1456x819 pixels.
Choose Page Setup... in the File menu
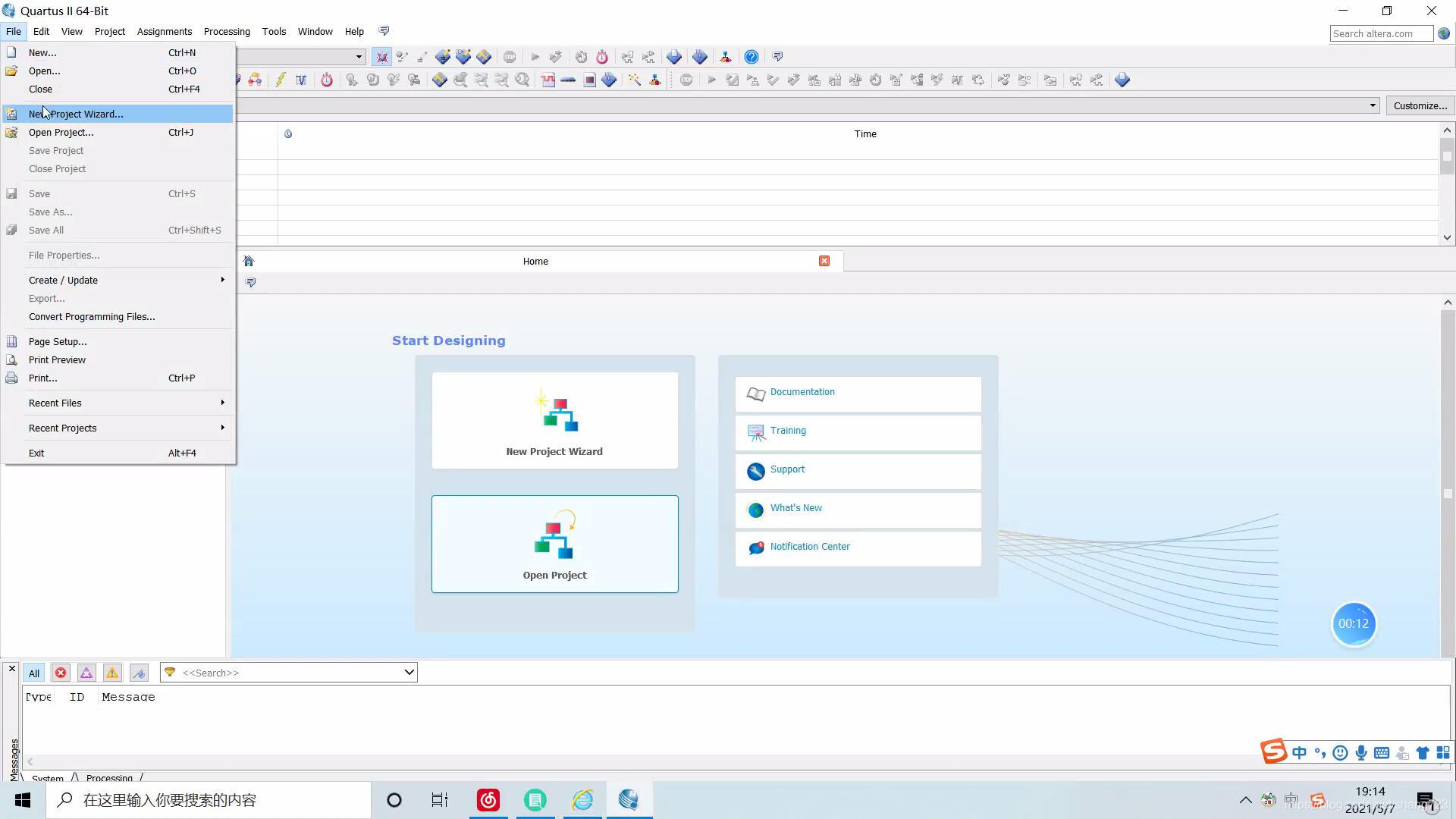118,342
